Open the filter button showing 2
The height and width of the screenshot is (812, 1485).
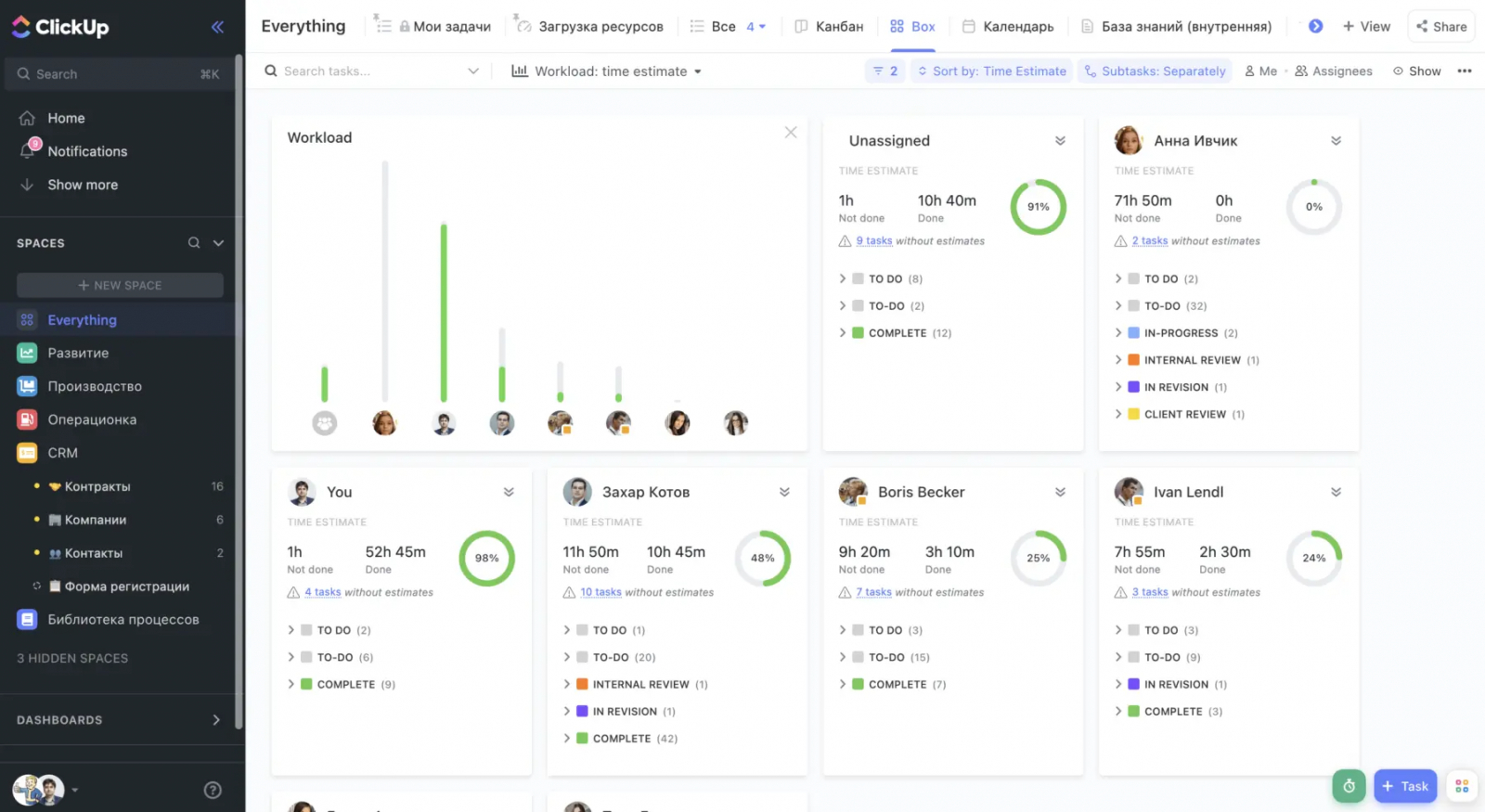(885, 71)
